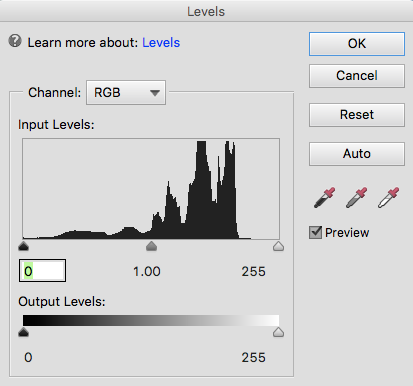
Task: Click the help question mark icon
Action: 15,41
